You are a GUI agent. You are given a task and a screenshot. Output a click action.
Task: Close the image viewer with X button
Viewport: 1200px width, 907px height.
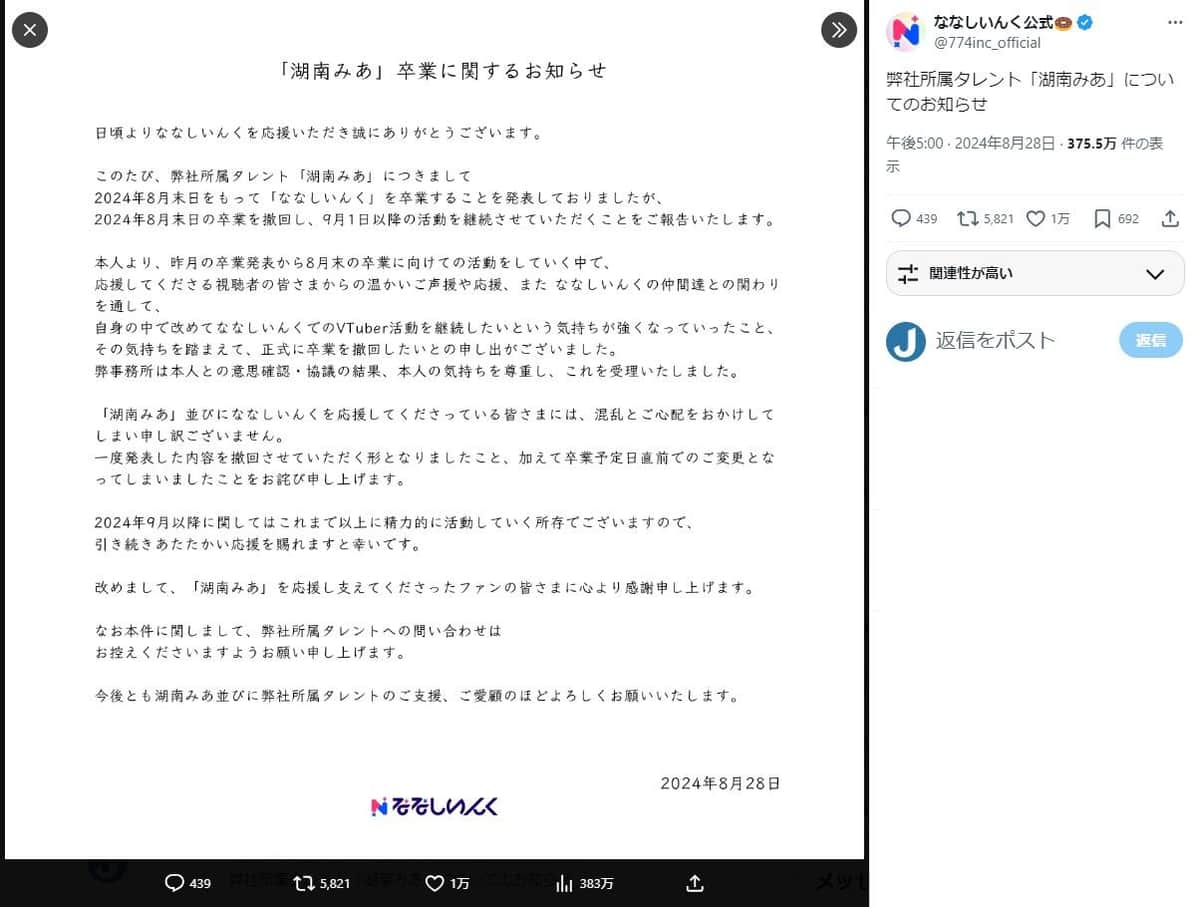[x=29, y=30]
